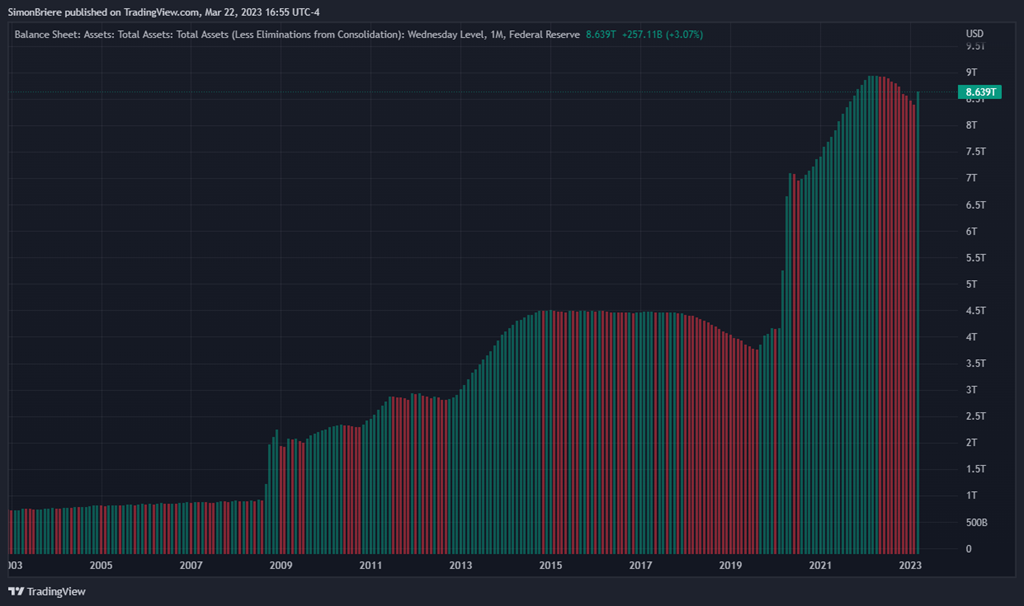The height and width of the screenshot is (606, 1024).
Task: Click the 2021 label on the time axis
Action: coord(820,565)
